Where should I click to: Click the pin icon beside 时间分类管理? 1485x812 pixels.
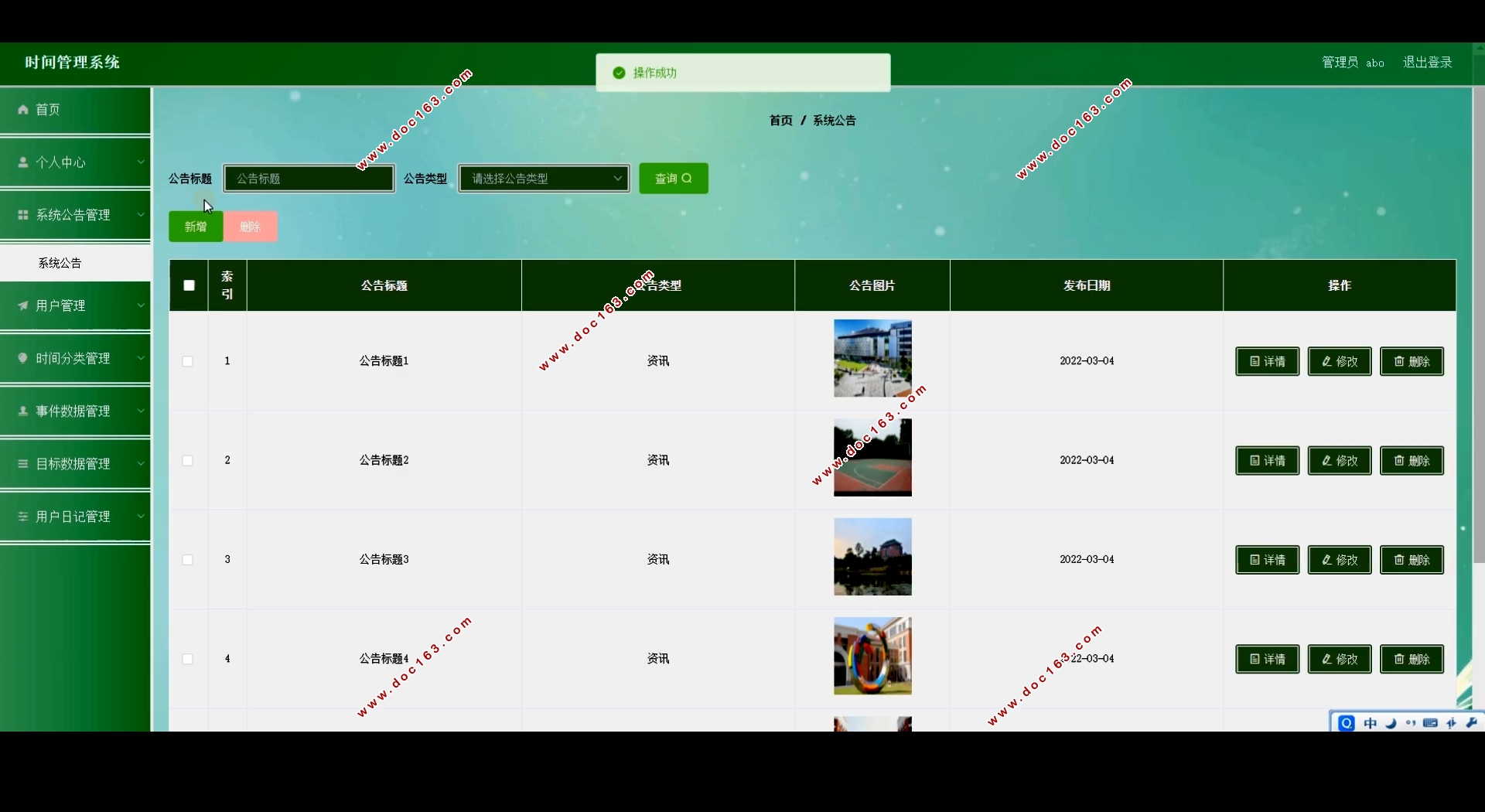(x=23, y=358)
